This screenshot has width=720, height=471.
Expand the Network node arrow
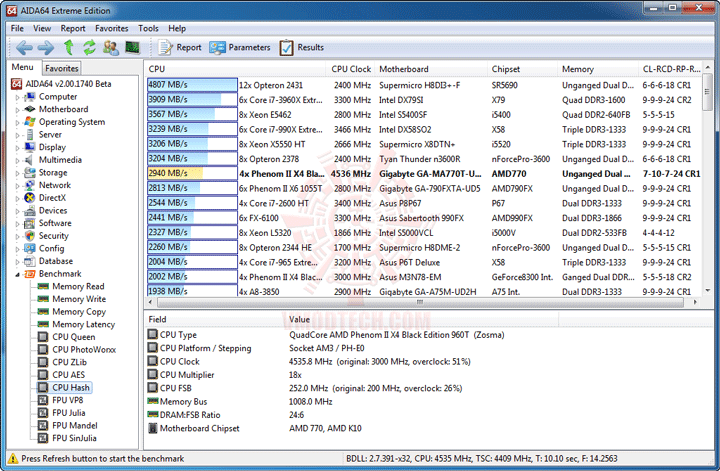pos(17,185)
